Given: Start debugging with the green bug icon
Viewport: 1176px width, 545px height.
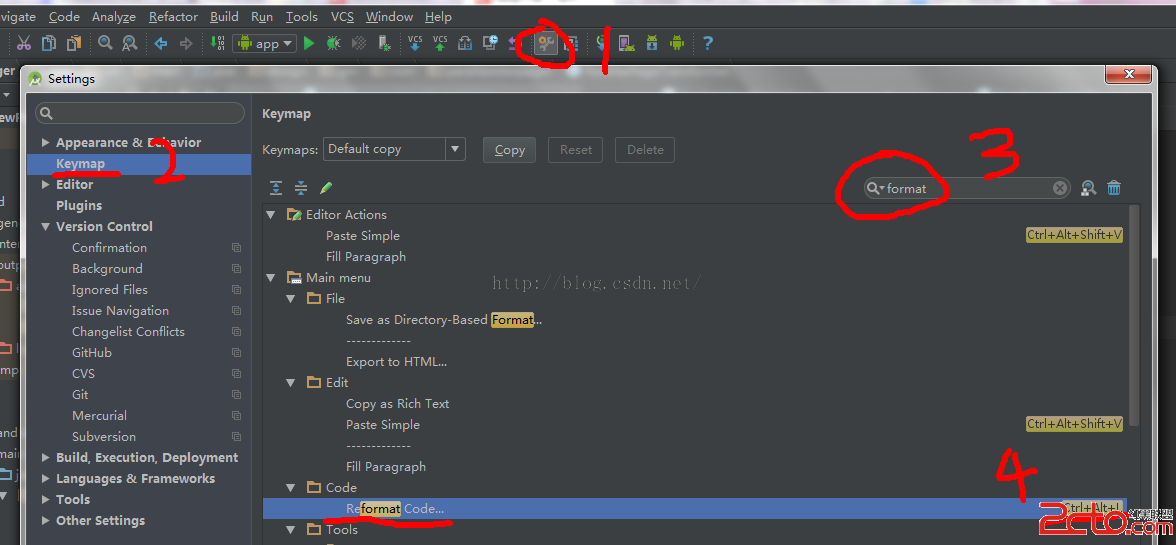Looking at the screenshot, I should 334,43.
